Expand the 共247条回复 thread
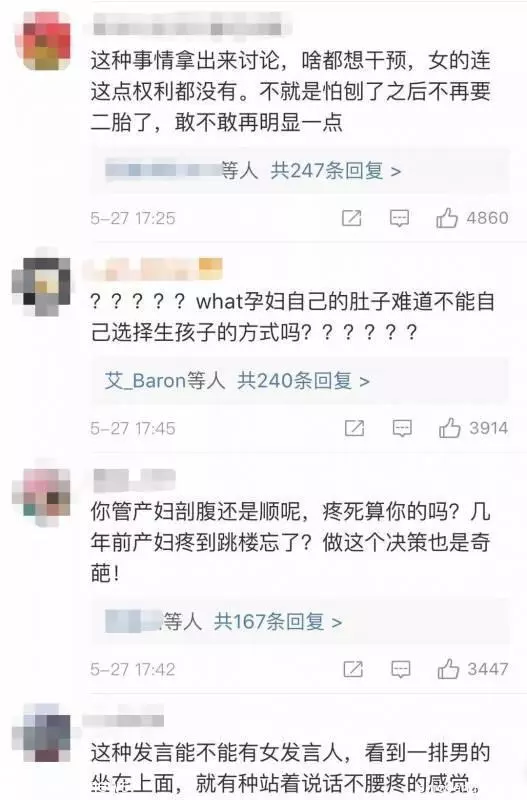Viewport: 527px width, 800px height. click(336, 170)
